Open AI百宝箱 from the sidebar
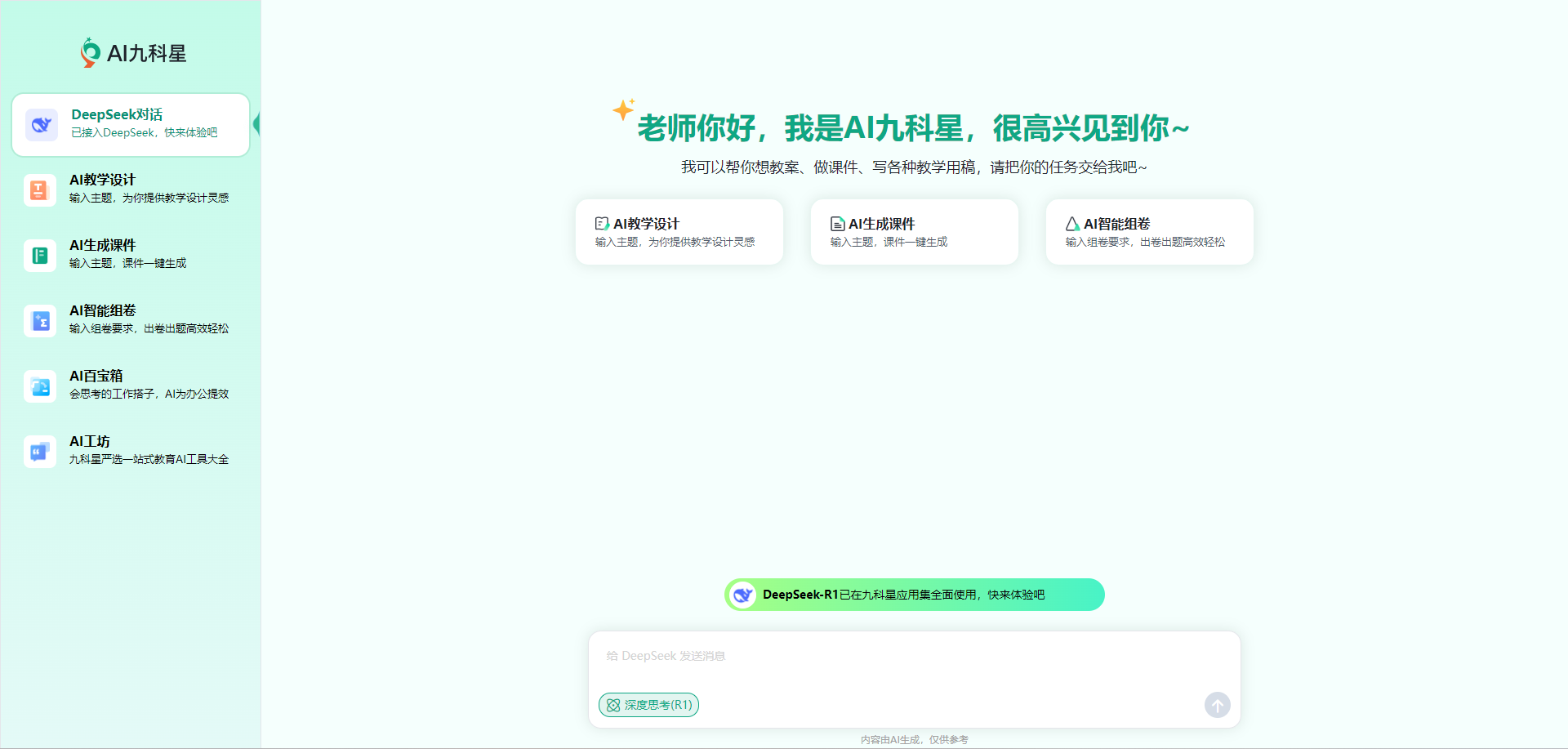Viewport: 1568px width, 749px height. [x=147, y=385]
